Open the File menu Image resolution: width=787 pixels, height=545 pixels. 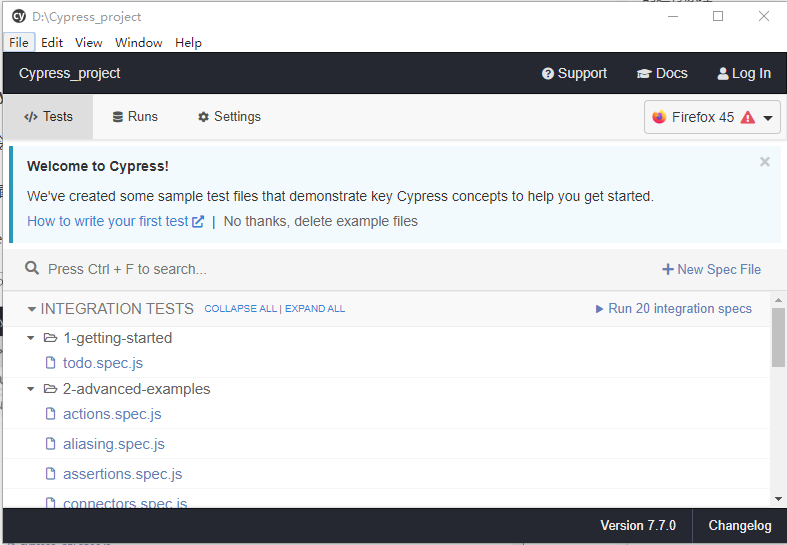pos(19,43)
